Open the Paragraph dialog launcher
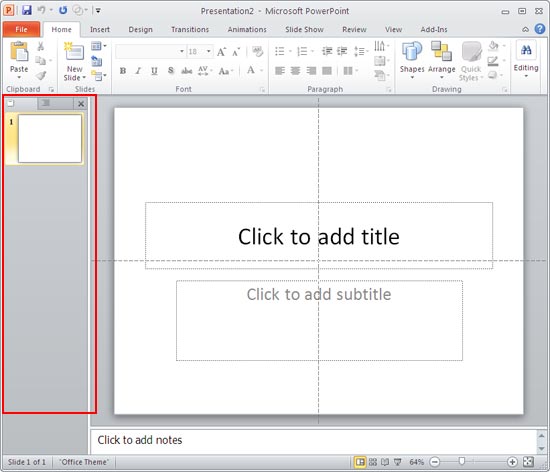550x472 pixels. click(x=389, y=90)
